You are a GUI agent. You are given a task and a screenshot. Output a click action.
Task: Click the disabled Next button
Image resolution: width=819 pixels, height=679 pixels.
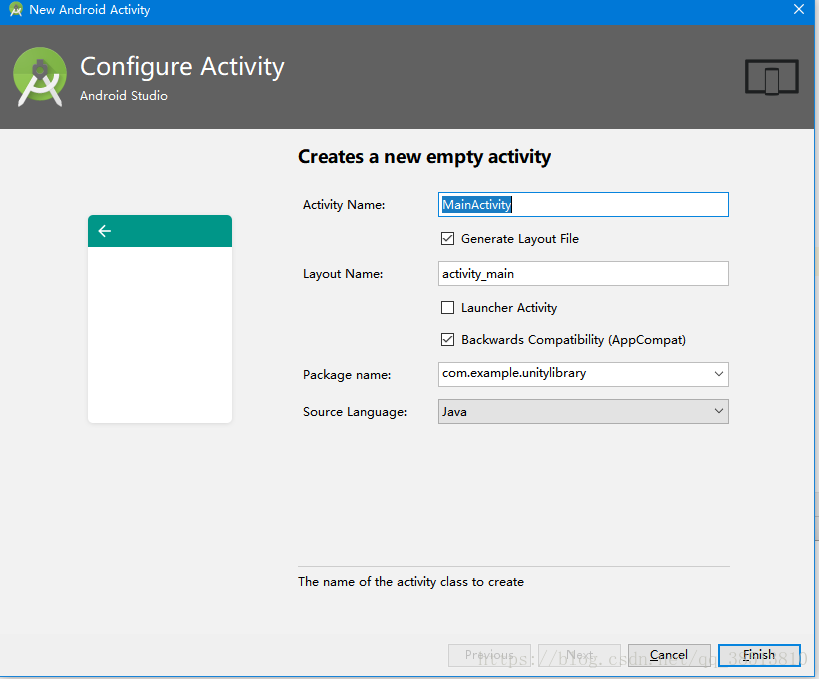579,655
